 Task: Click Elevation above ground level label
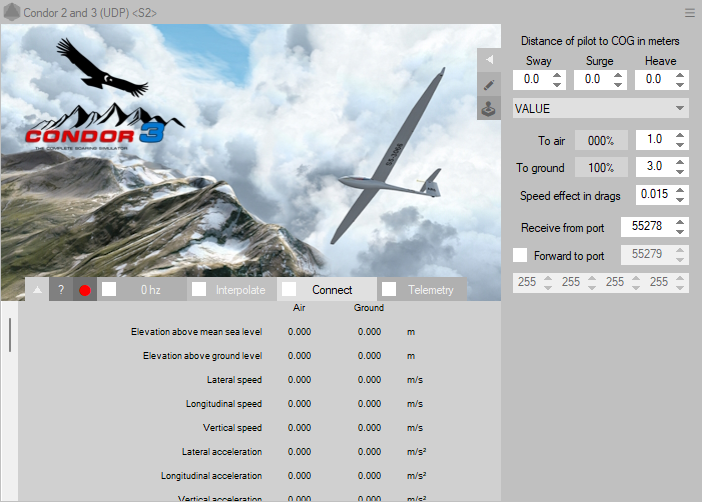click(202, 356)
